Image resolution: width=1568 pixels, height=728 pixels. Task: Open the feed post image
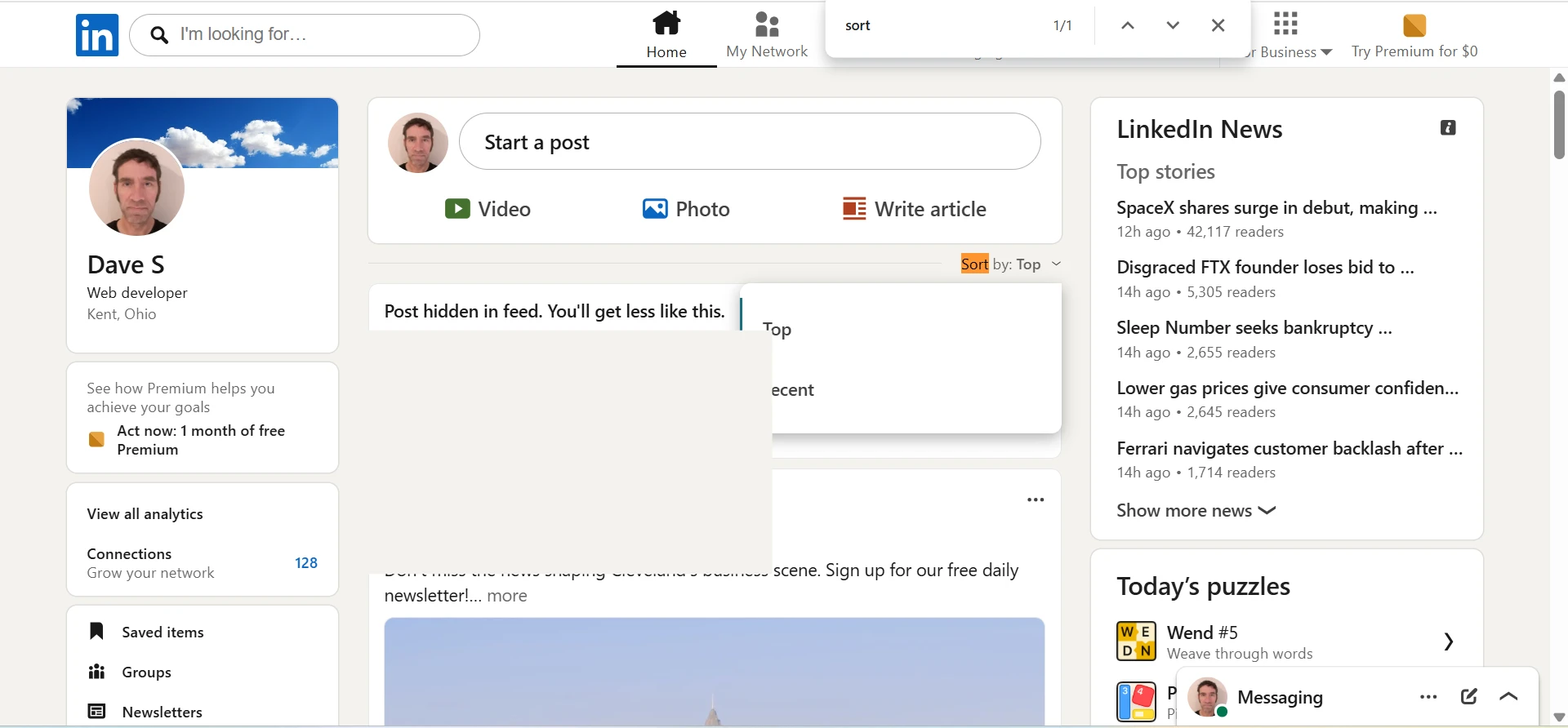(x=714, y=672)
